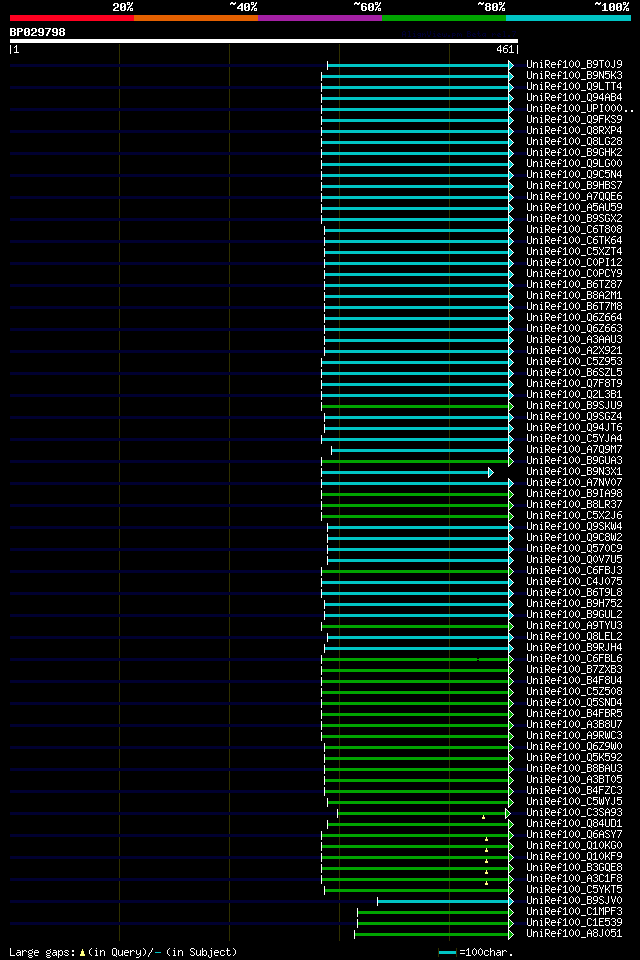
Task: Click the UniRef100_Q7F8T9 label
Action: click(574, 384)
